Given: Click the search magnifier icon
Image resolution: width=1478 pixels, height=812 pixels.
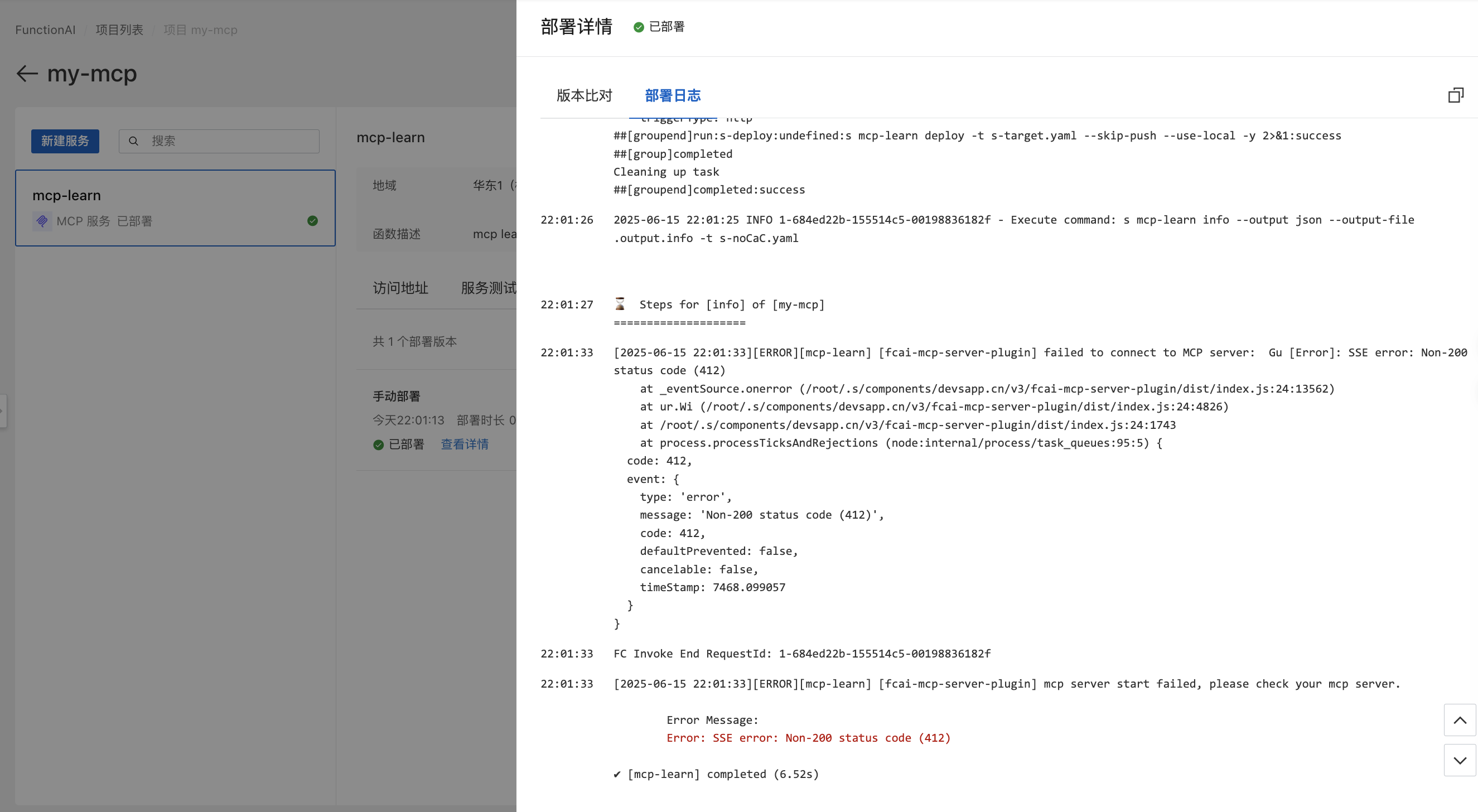Looking at the screenshot, I should click(133, 141).
